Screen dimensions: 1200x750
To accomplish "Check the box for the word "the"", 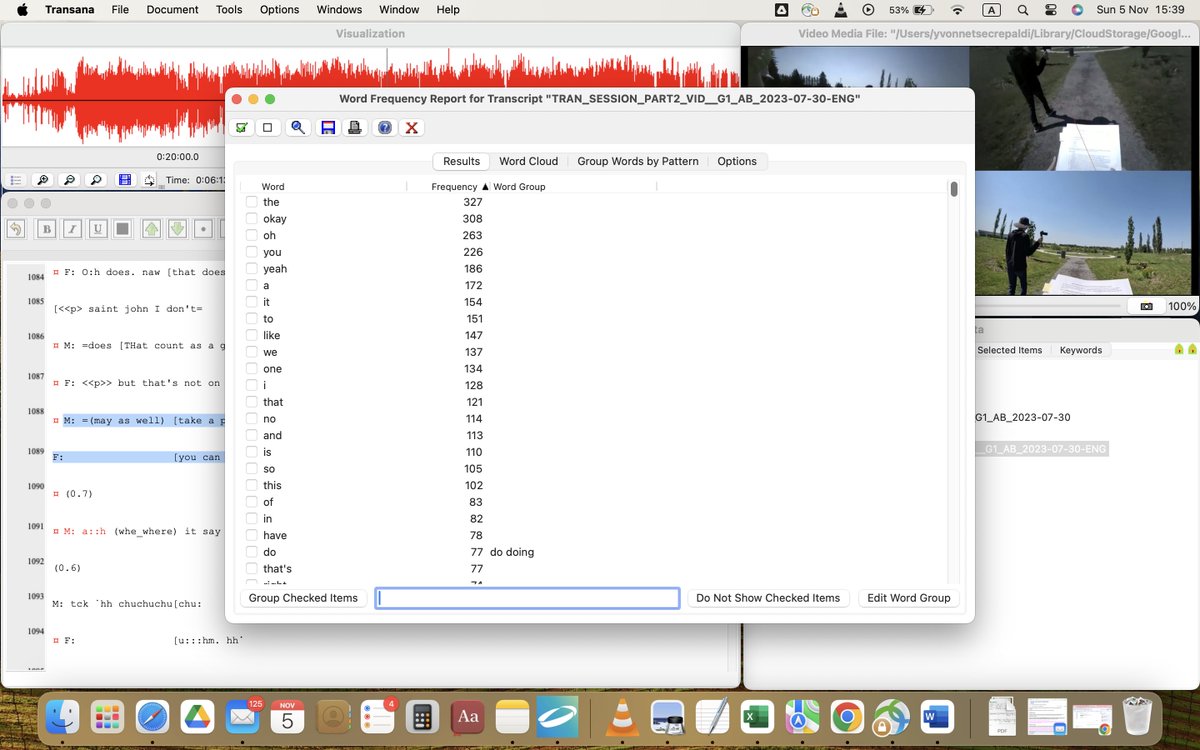I will tap(252, 202).
